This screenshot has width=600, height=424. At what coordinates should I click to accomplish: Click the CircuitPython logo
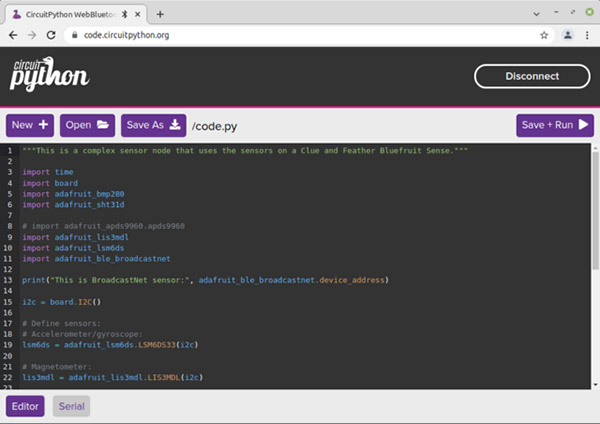pos(50,74)
